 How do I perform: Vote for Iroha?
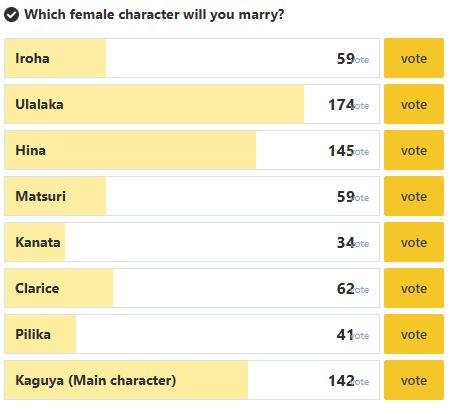point(414,58)
